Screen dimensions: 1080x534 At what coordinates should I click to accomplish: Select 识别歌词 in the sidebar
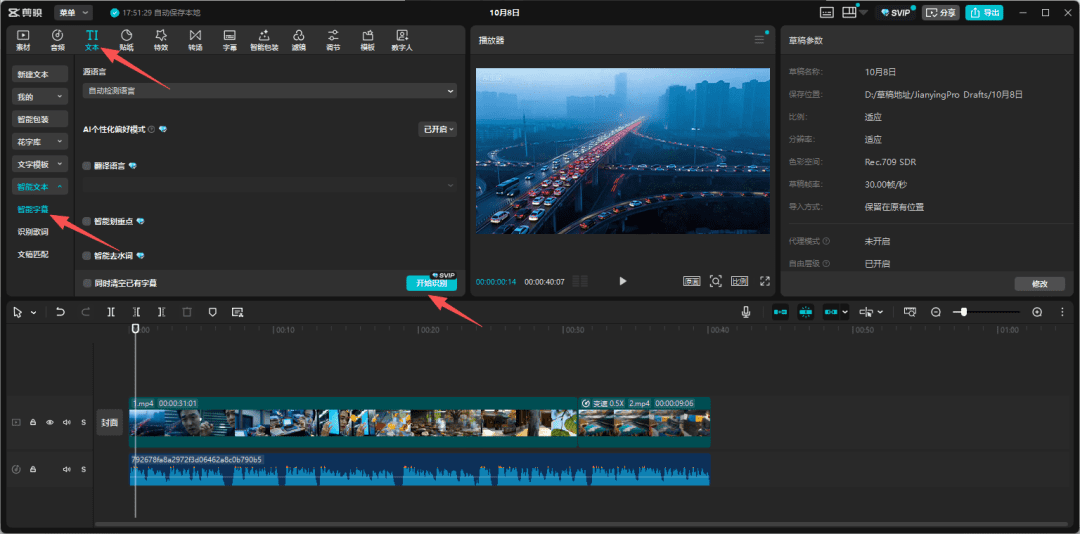33,231
